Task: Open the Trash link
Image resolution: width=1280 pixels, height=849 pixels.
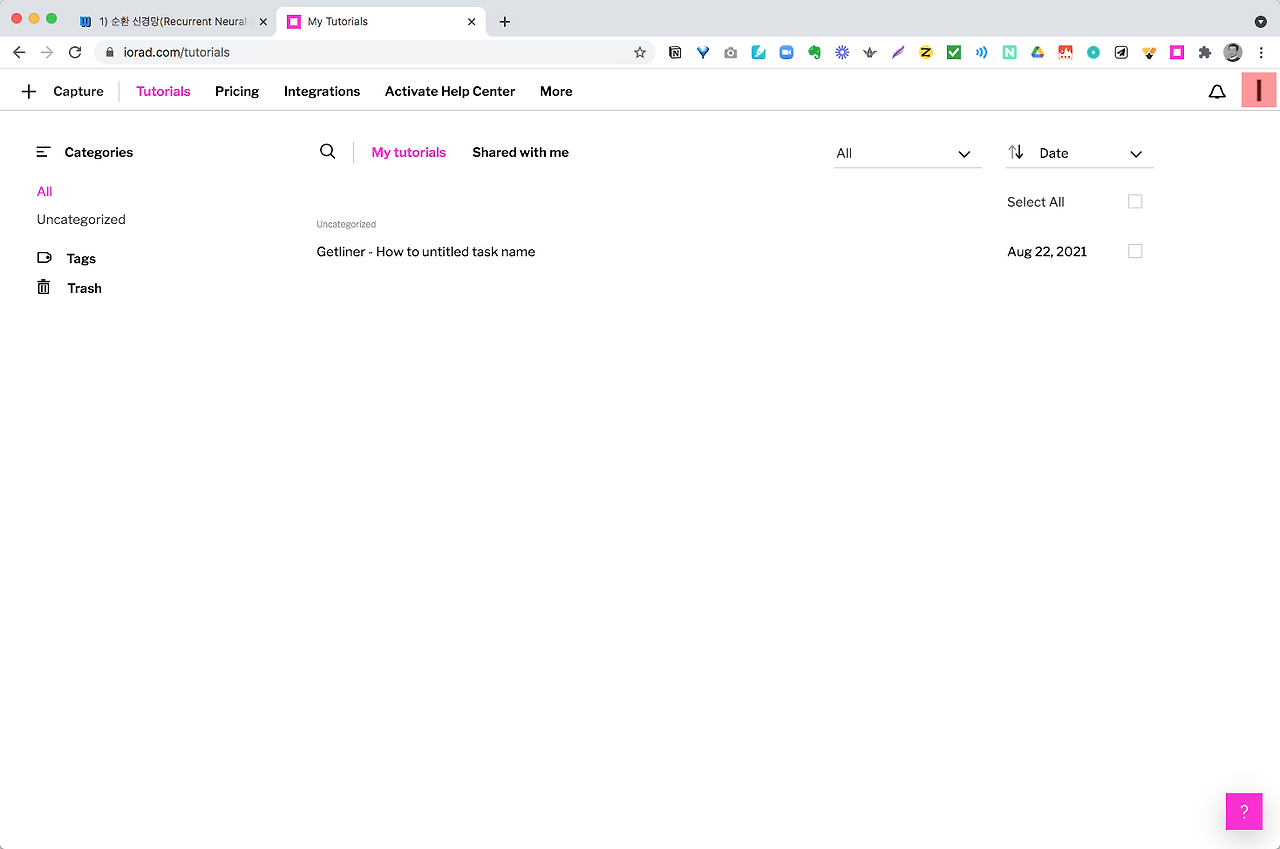Action: (x=85, y=288)
